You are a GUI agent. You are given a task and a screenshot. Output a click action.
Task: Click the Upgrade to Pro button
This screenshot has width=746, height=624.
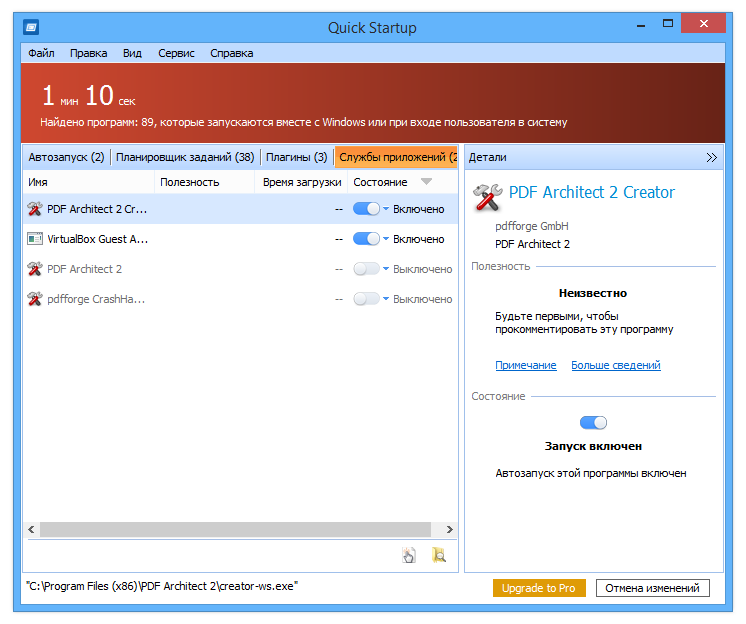coord(539,588)
